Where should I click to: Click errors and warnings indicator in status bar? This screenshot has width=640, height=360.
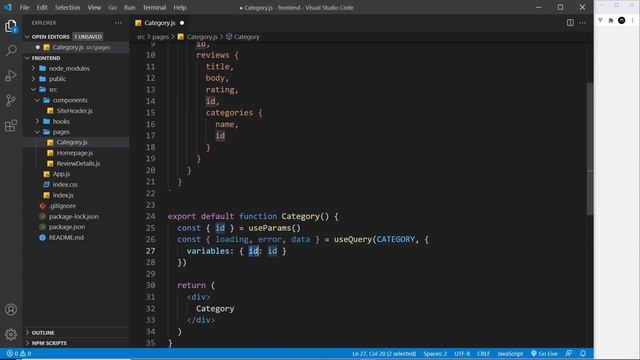coord(19,353)
